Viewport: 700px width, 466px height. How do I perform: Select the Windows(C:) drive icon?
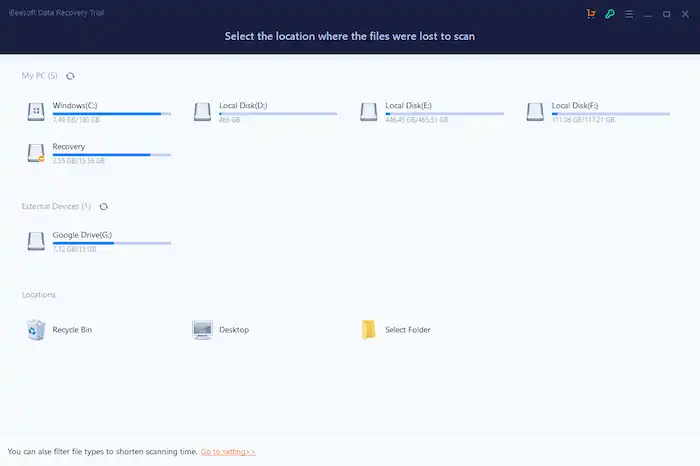(36, 111)
